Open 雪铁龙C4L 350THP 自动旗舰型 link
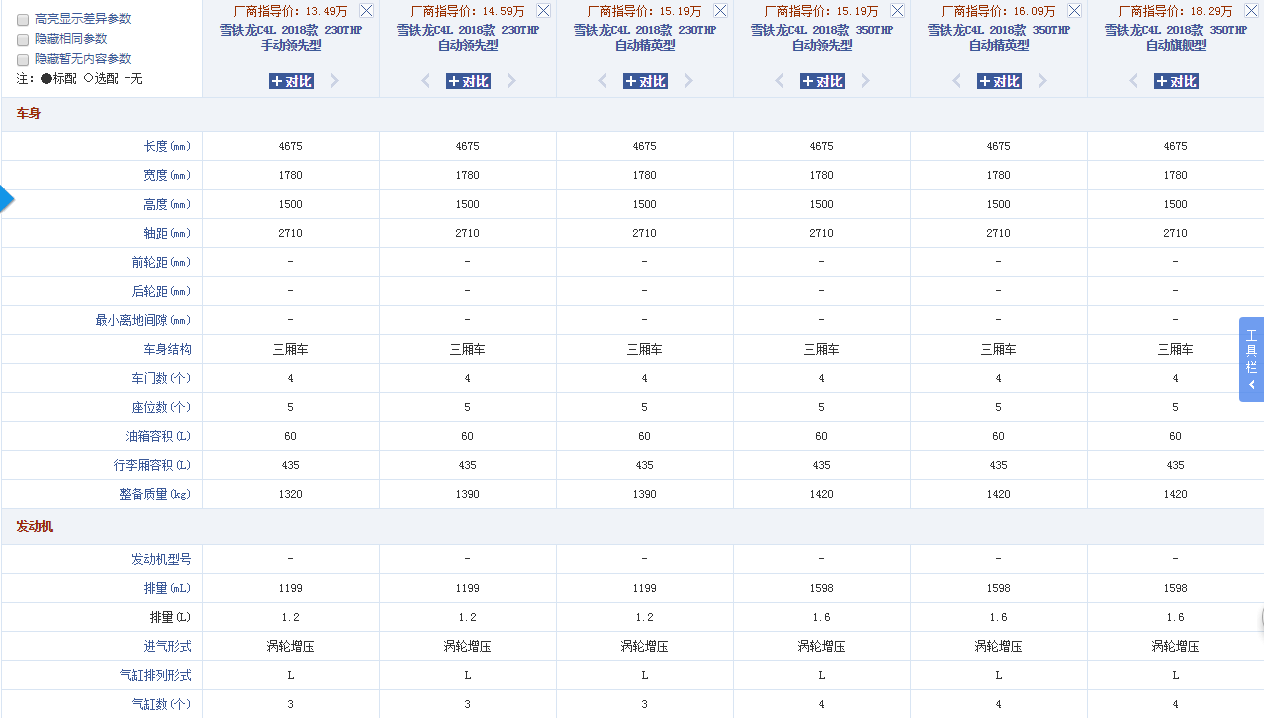Image resolution: width=1264 pixels, height=718 pixels. (1176, 38)
